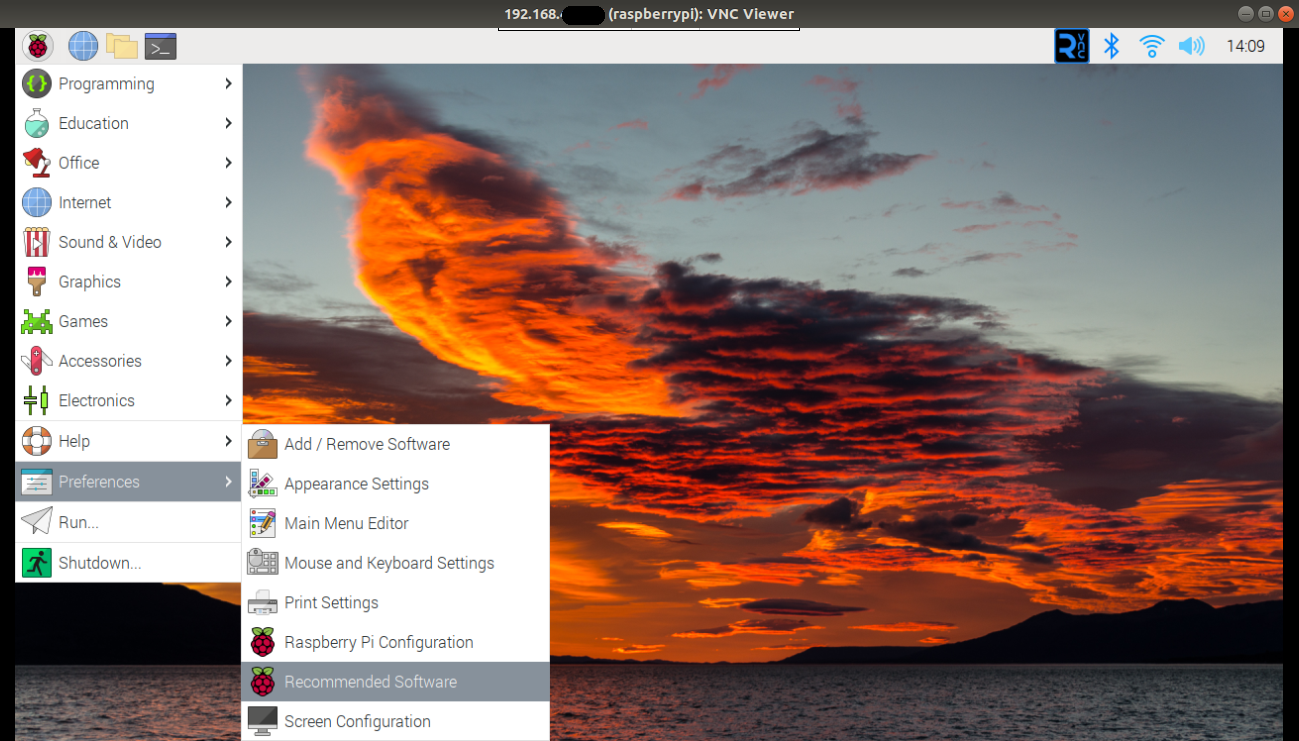Expand Education submenu arrow
This screenshot has height=741, width=1299.
228,123
